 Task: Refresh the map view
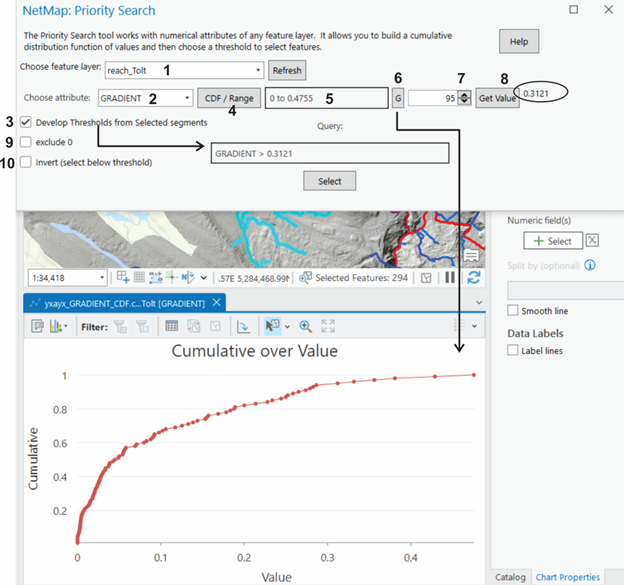pos(473,277)
